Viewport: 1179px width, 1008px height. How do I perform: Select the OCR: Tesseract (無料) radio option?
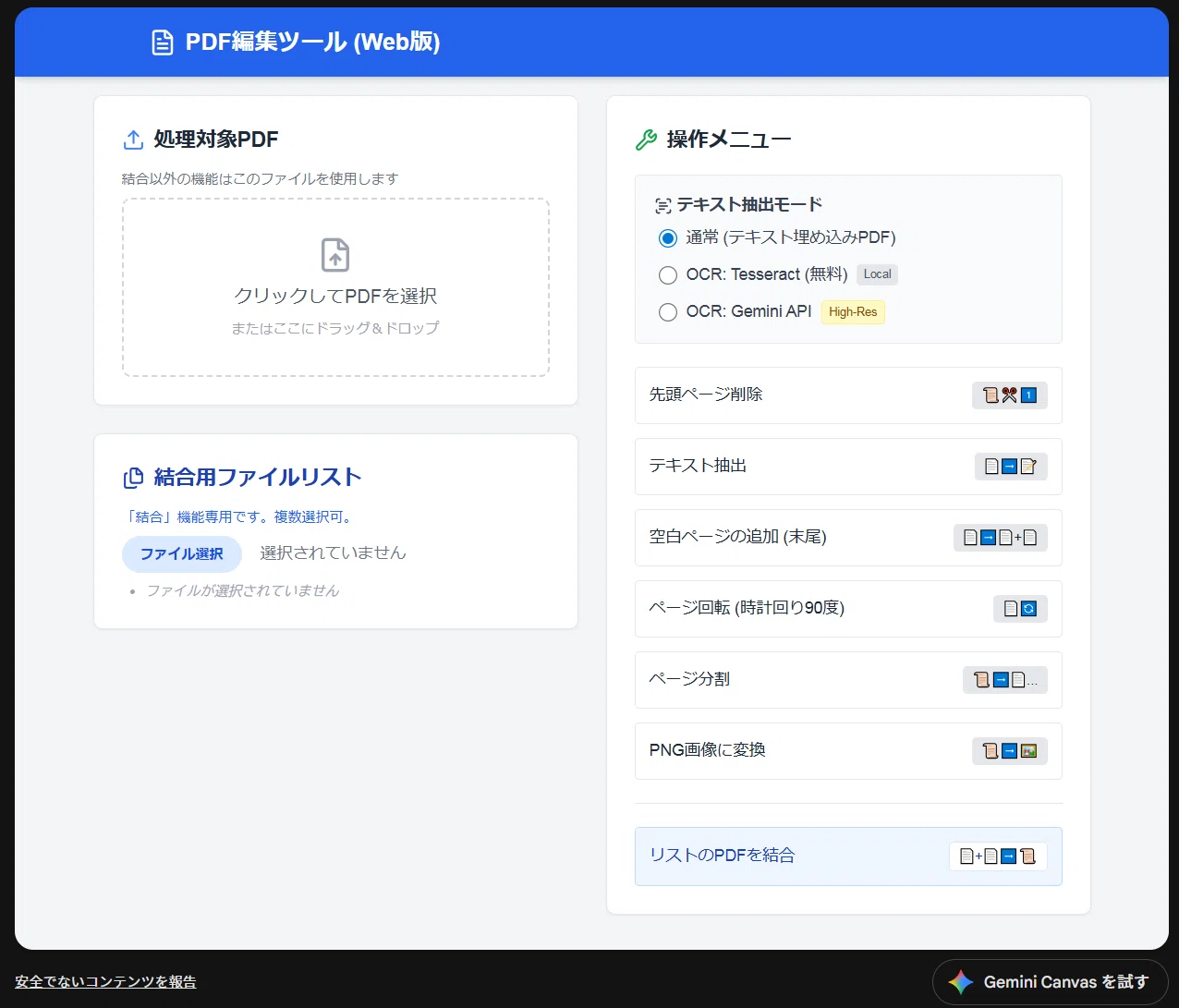[x=668, y=274]
